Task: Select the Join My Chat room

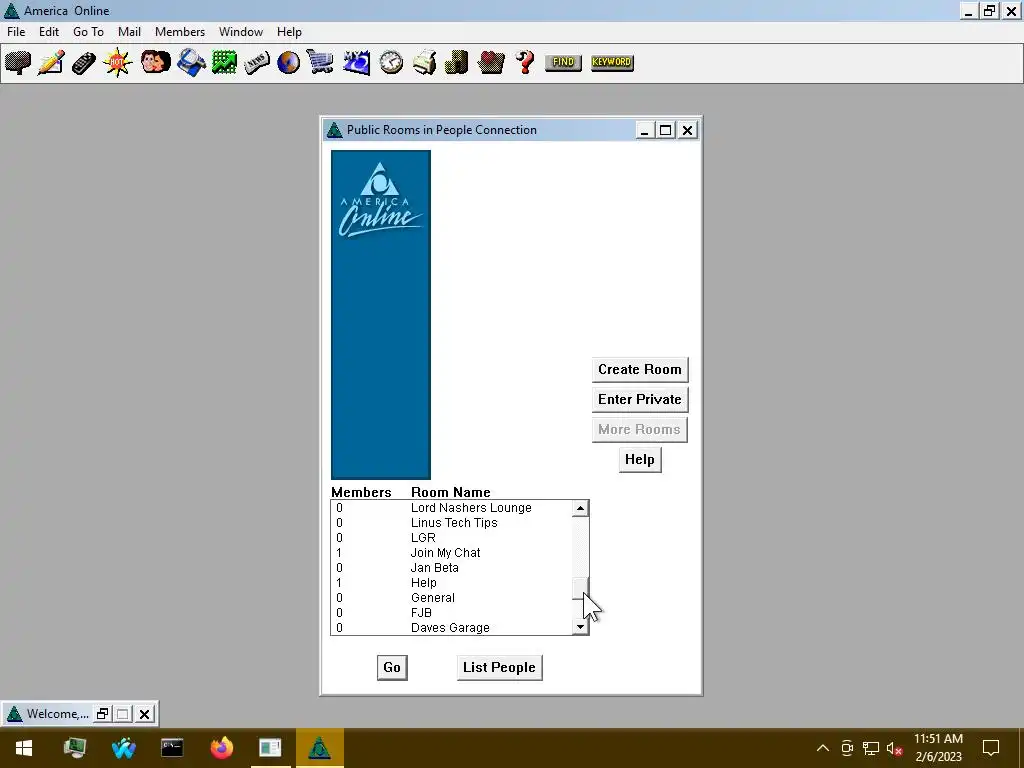Action: [451, 553]
